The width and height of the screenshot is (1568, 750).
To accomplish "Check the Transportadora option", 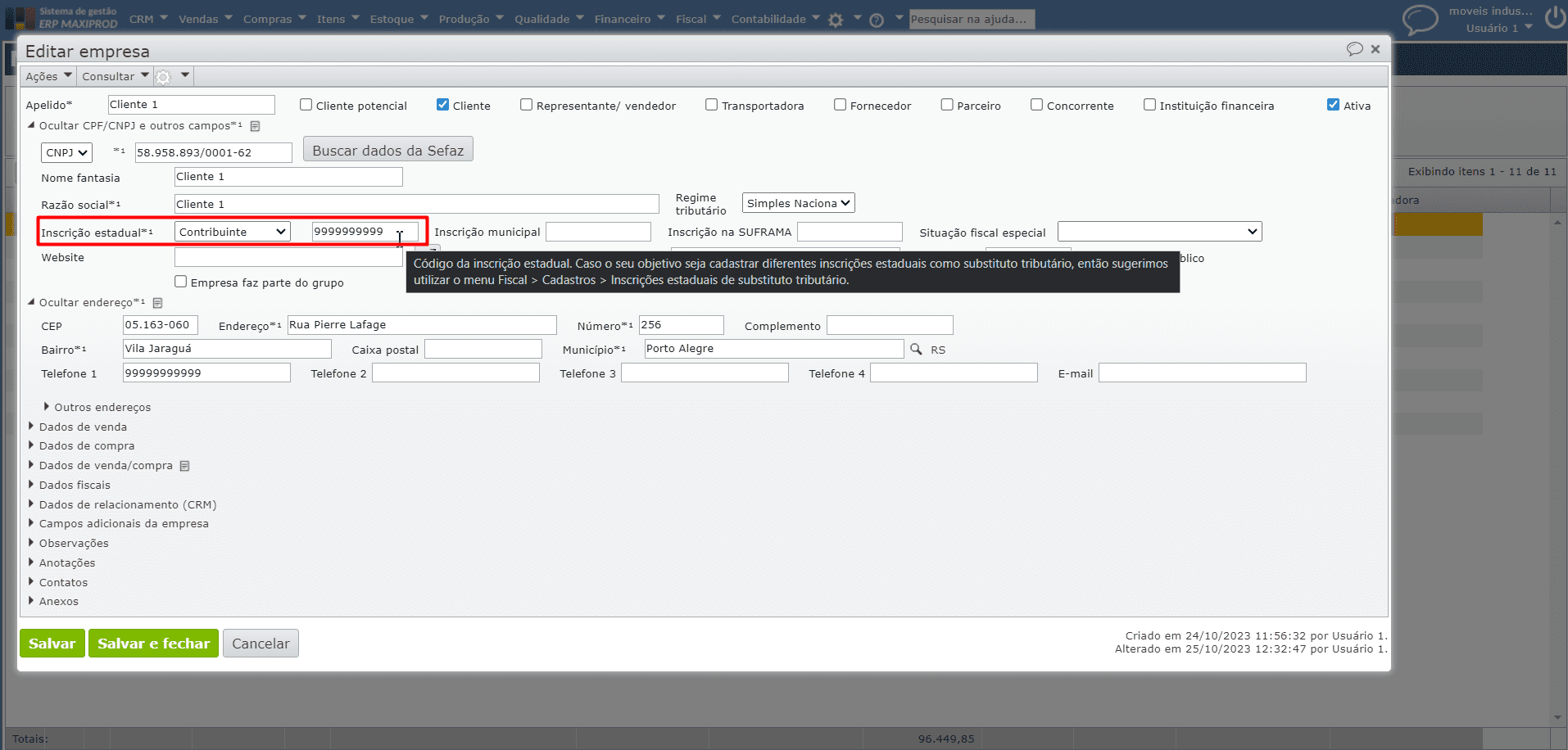I will (712, 105).
